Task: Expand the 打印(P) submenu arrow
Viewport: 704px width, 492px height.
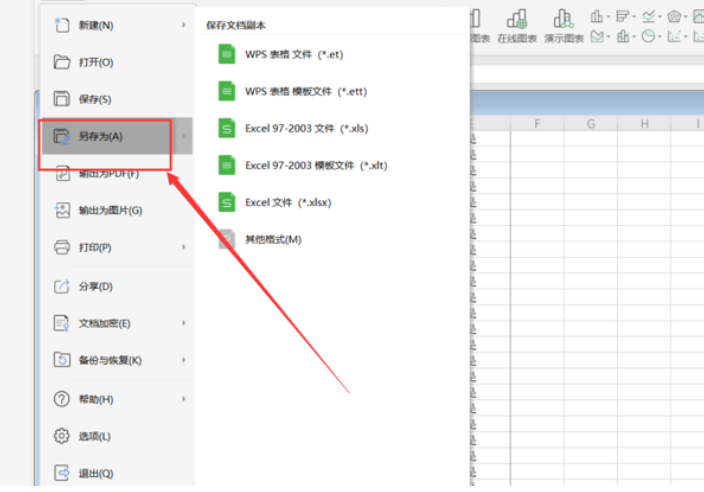Action: point(184,247)
